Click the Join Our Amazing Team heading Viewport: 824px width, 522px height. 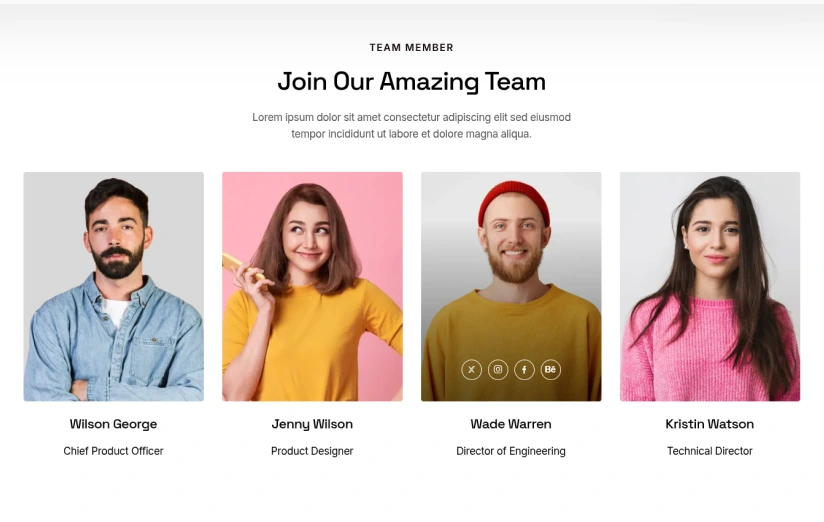[x=411, y=82]
